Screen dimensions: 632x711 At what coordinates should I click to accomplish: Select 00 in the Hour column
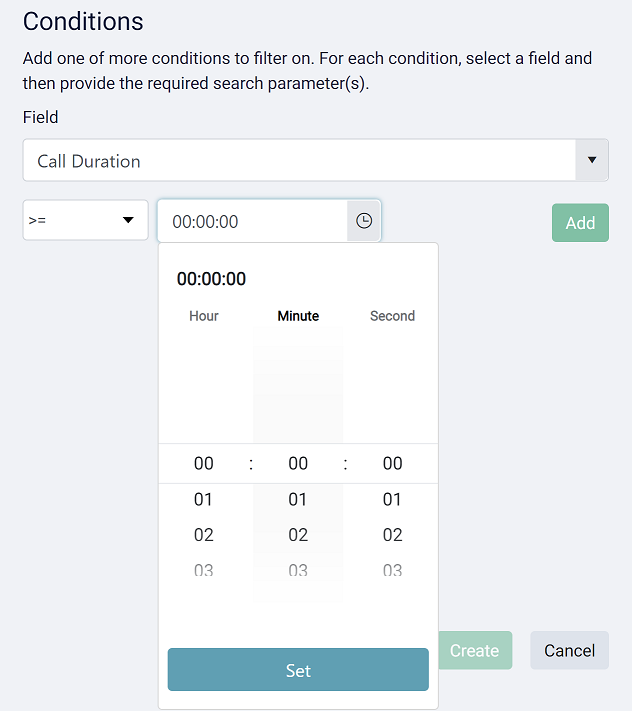pos(204,464)
